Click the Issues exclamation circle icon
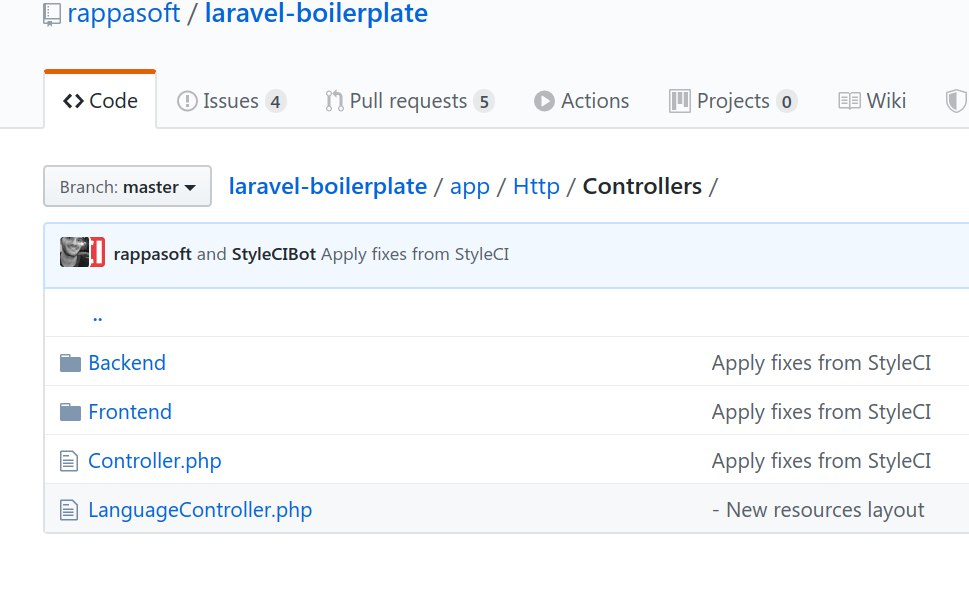The height and width of the screenshot is (592, 969). (187, 101)
